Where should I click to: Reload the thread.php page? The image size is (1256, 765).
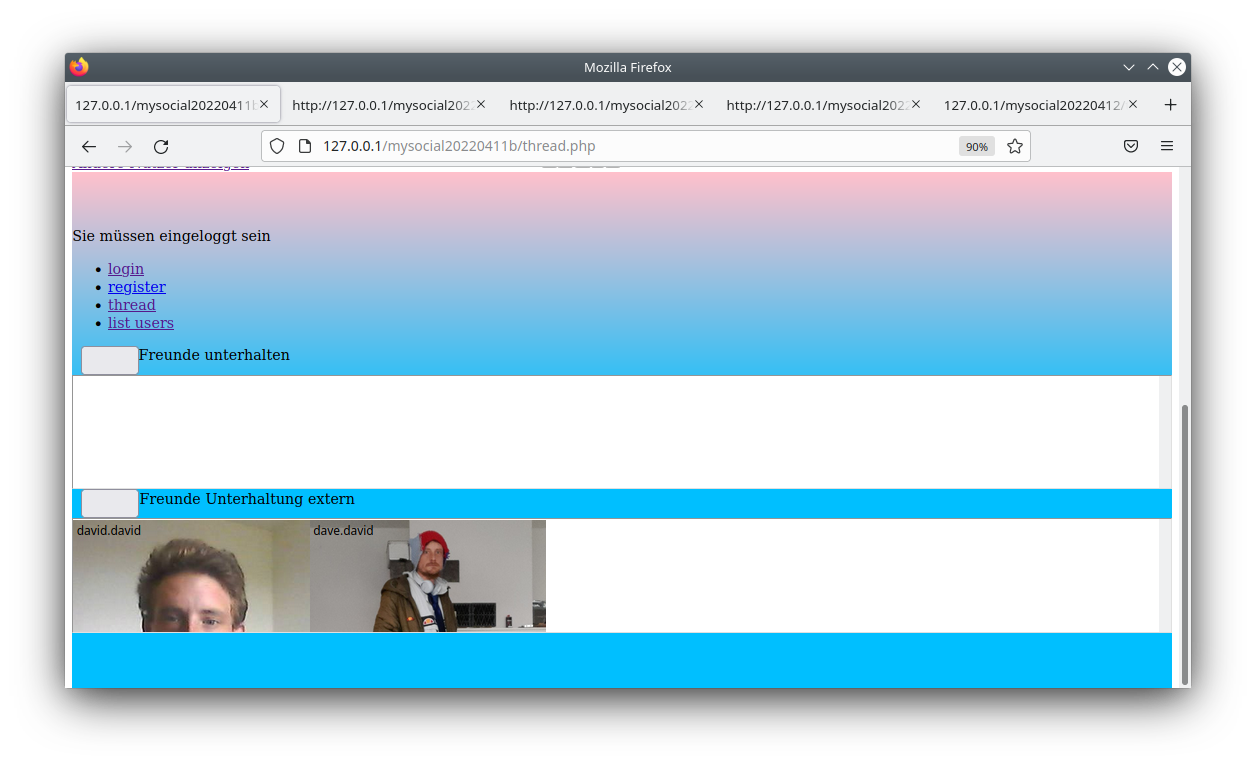point(160,146)
